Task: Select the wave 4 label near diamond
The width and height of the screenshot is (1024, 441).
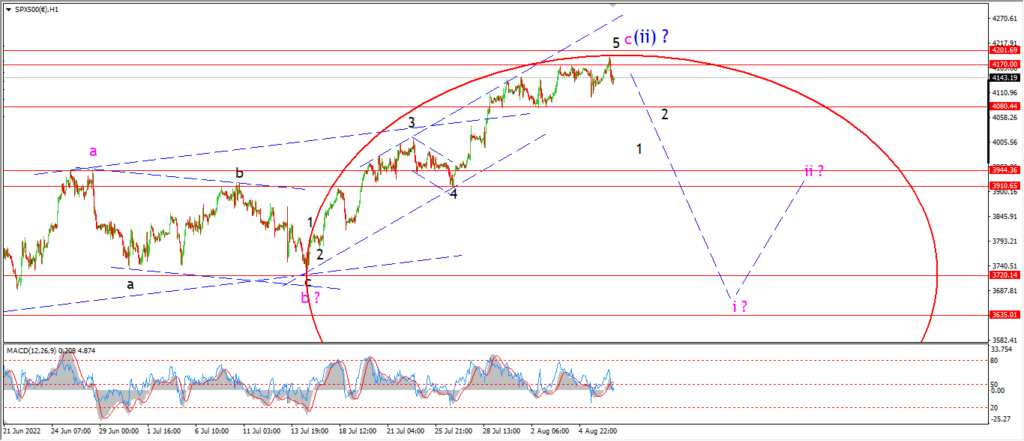Action: point(453,194)
